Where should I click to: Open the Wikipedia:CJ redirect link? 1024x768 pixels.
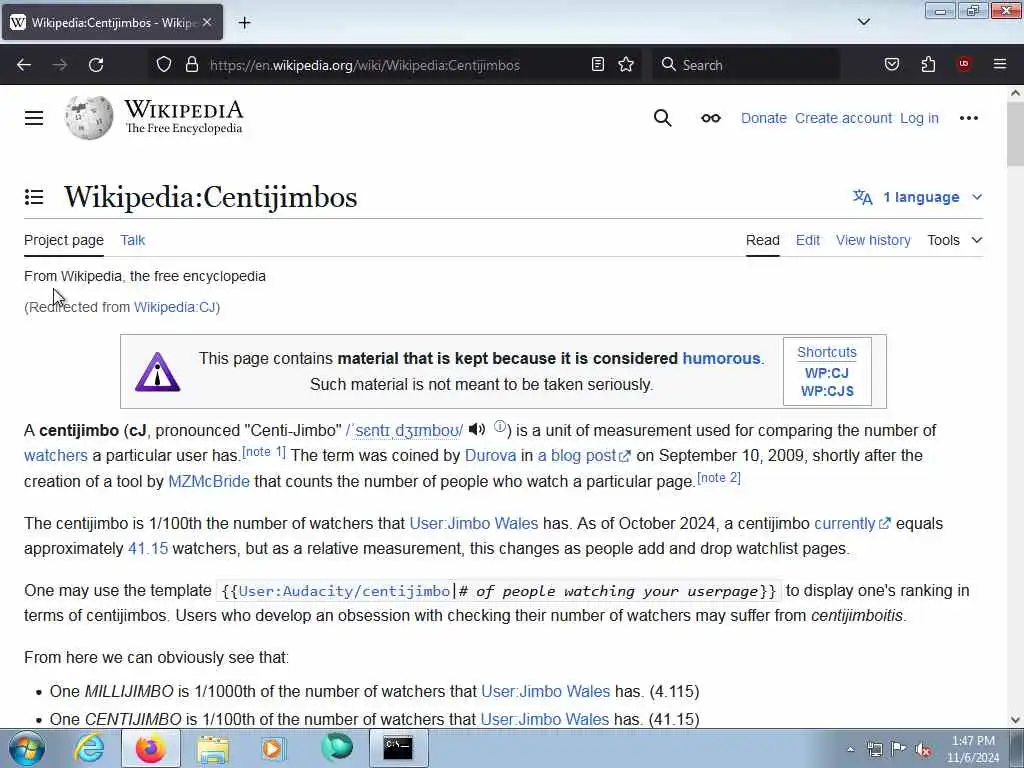[175, 307]
